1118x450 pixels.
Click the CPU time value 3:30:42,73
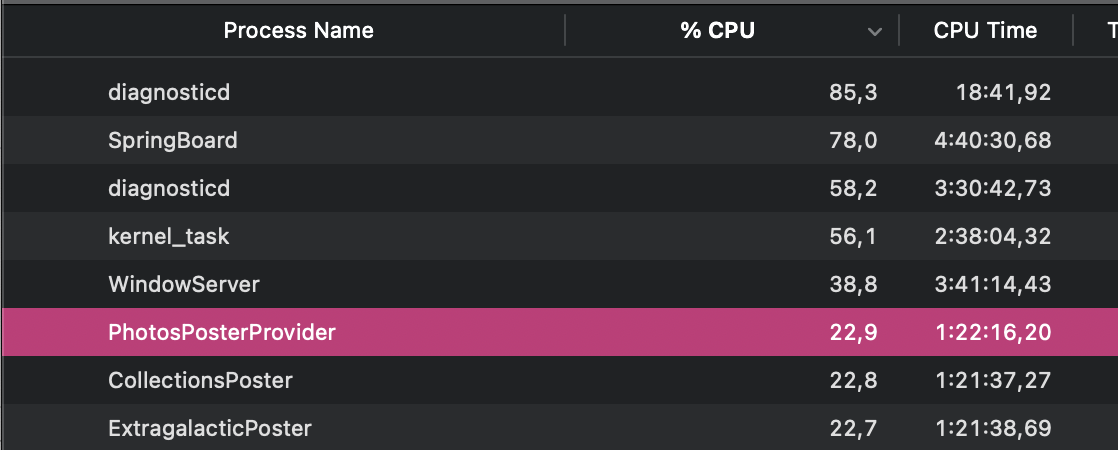991,188
